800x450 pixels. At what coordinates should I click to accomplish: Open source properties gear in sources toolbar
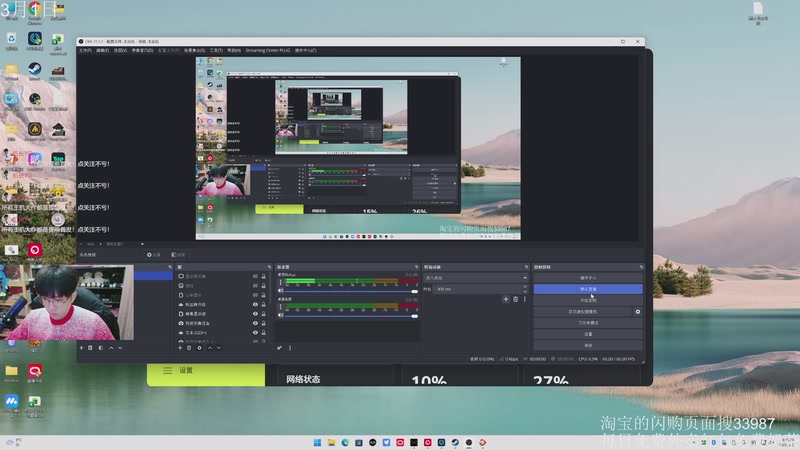[x=199, y=348]
